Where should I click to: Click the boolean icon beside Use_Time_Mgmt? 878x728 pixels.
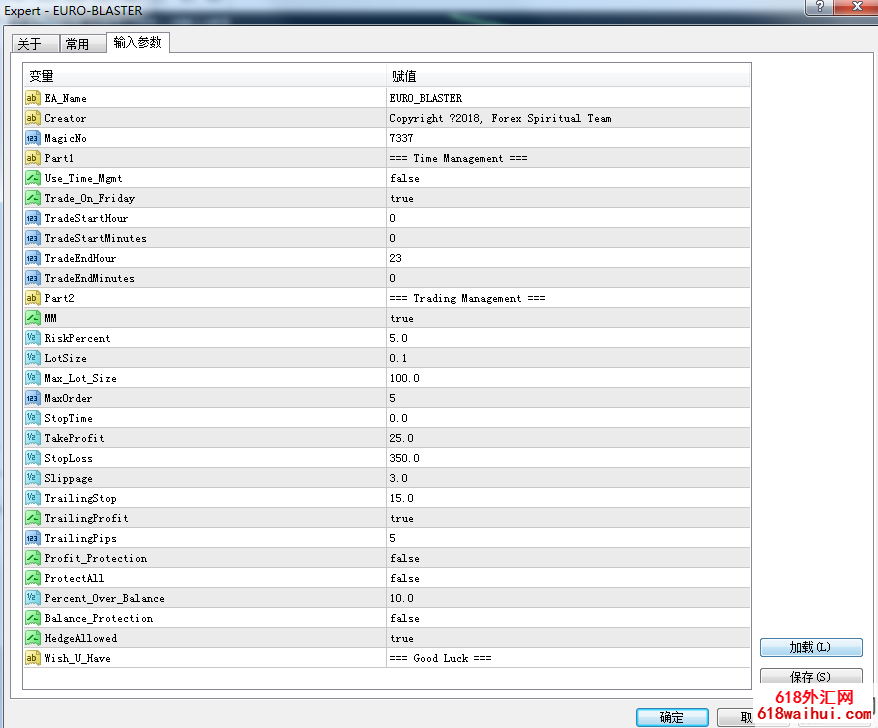32,178
